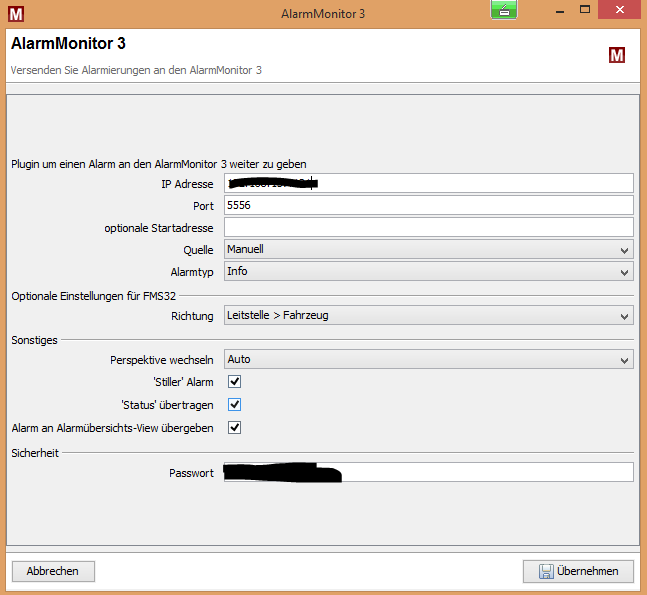
Task: Expand the Perspektive wechseln dropdown
Action: tap(428, 359)
